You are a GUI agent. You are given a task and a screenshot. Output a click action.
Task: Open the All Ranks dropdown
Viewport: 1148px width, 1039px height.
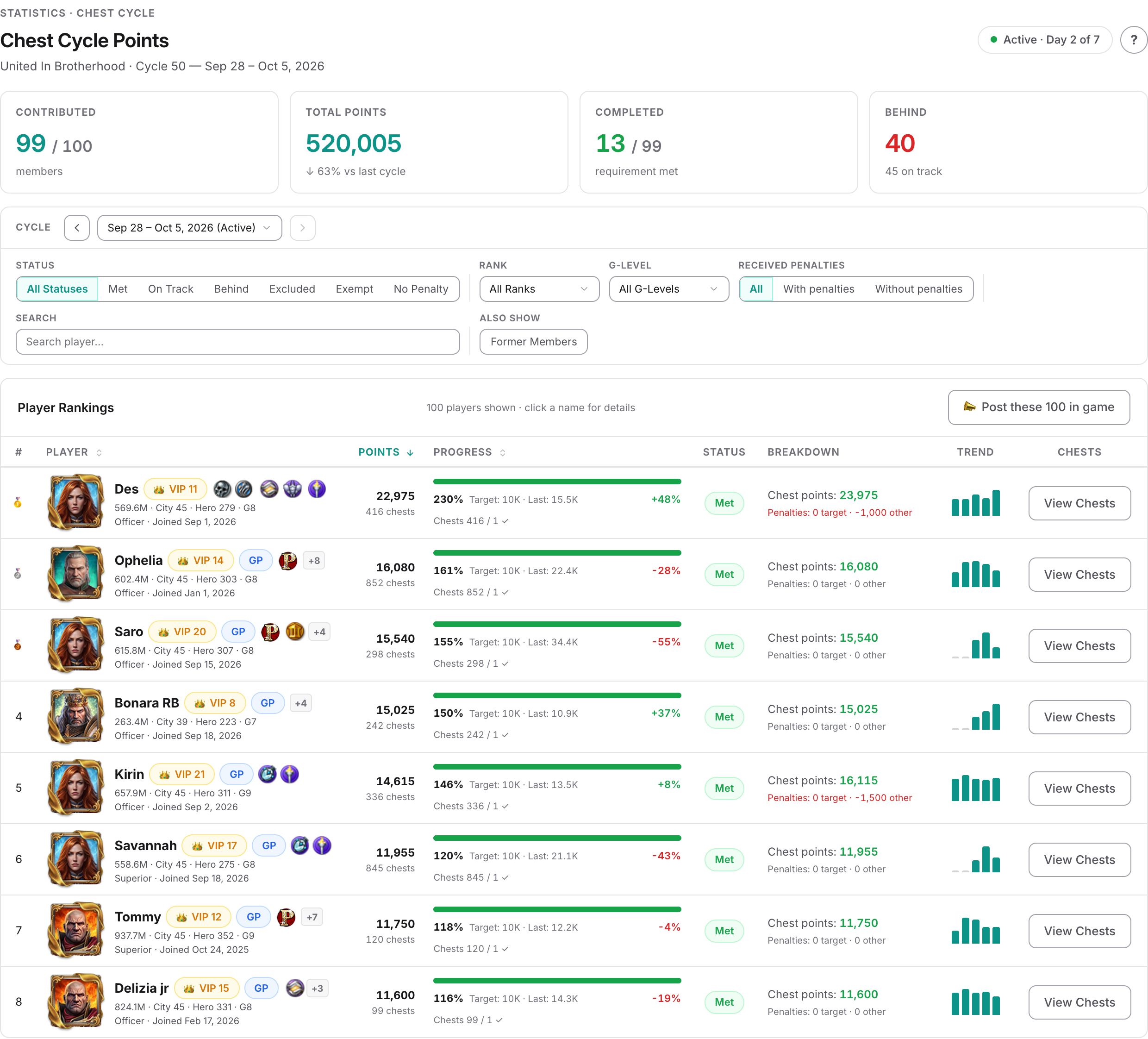click(x=539, y=289)
